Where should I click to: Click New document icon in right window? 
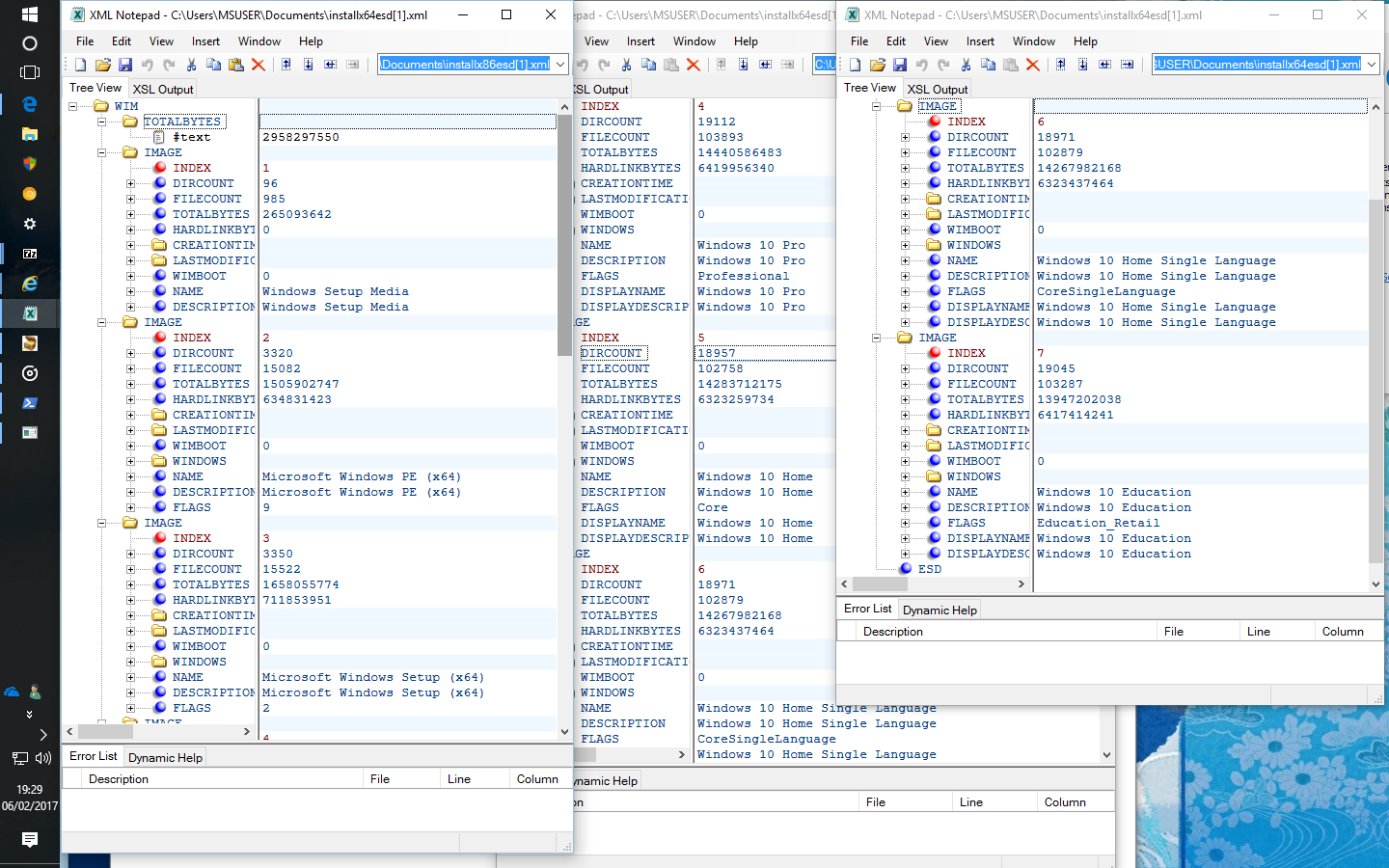[x=856, y=65]
